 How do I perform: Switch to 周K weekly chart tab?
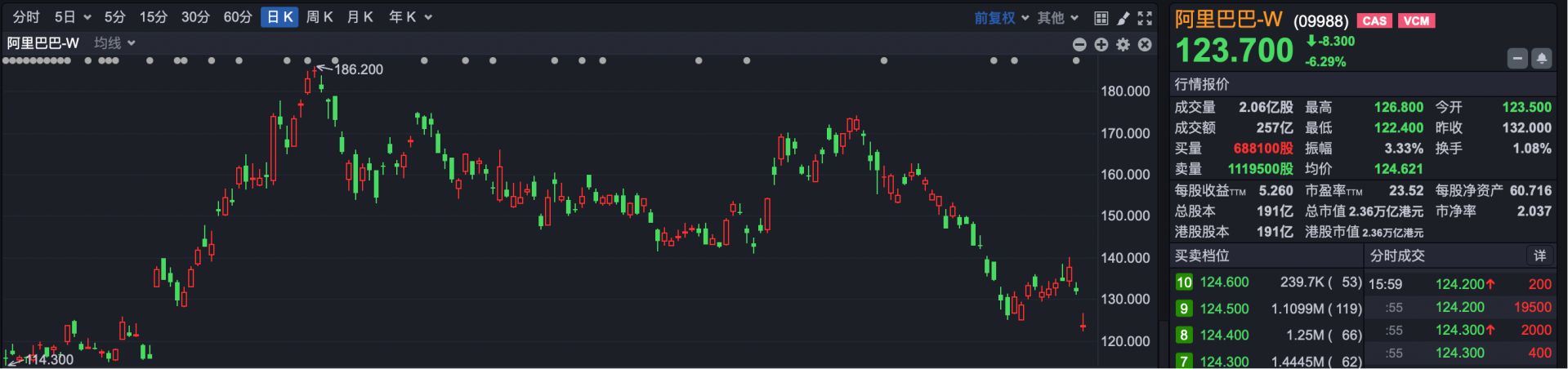point(319,17)
